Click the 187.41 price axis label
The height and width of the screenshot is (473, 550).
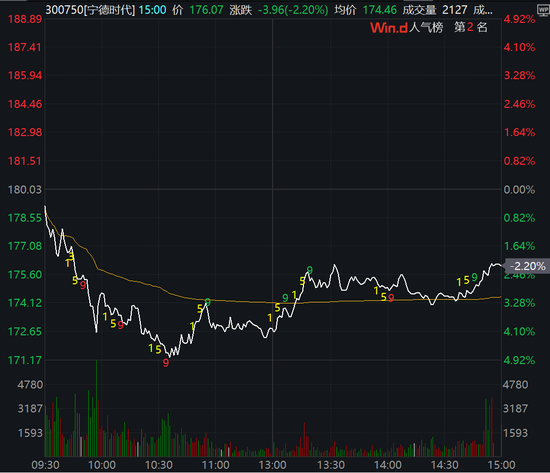coord(25,47)
